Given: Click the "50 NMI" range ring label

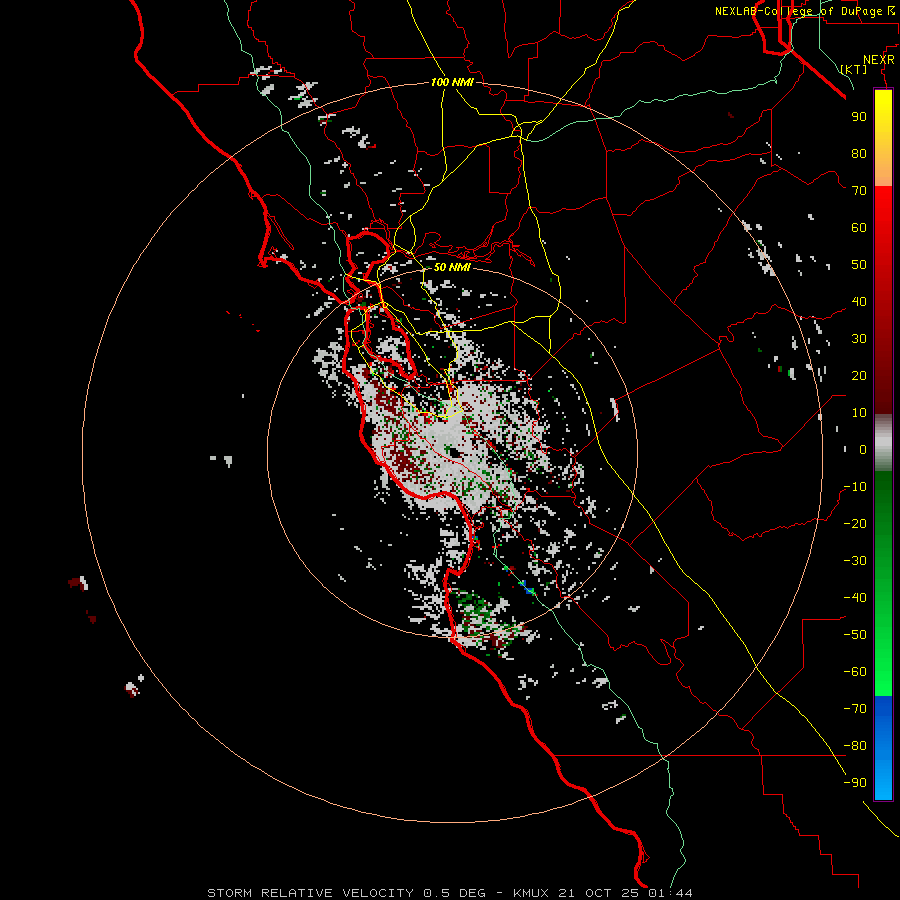Looking at the screenshot, I should (452, 267).
